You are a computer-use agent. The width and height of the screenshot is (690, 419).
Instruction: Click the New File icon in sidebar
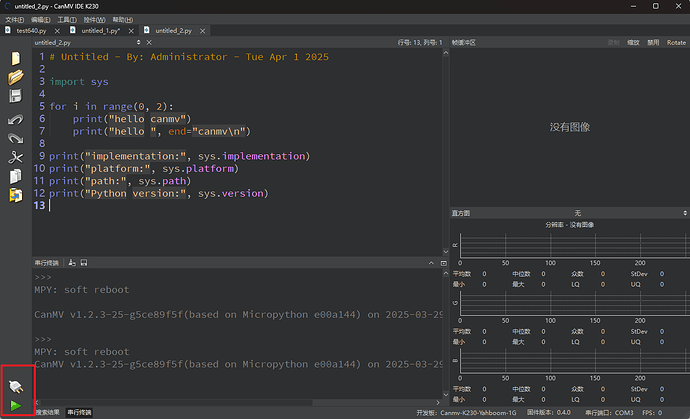(x=15, y=57)
